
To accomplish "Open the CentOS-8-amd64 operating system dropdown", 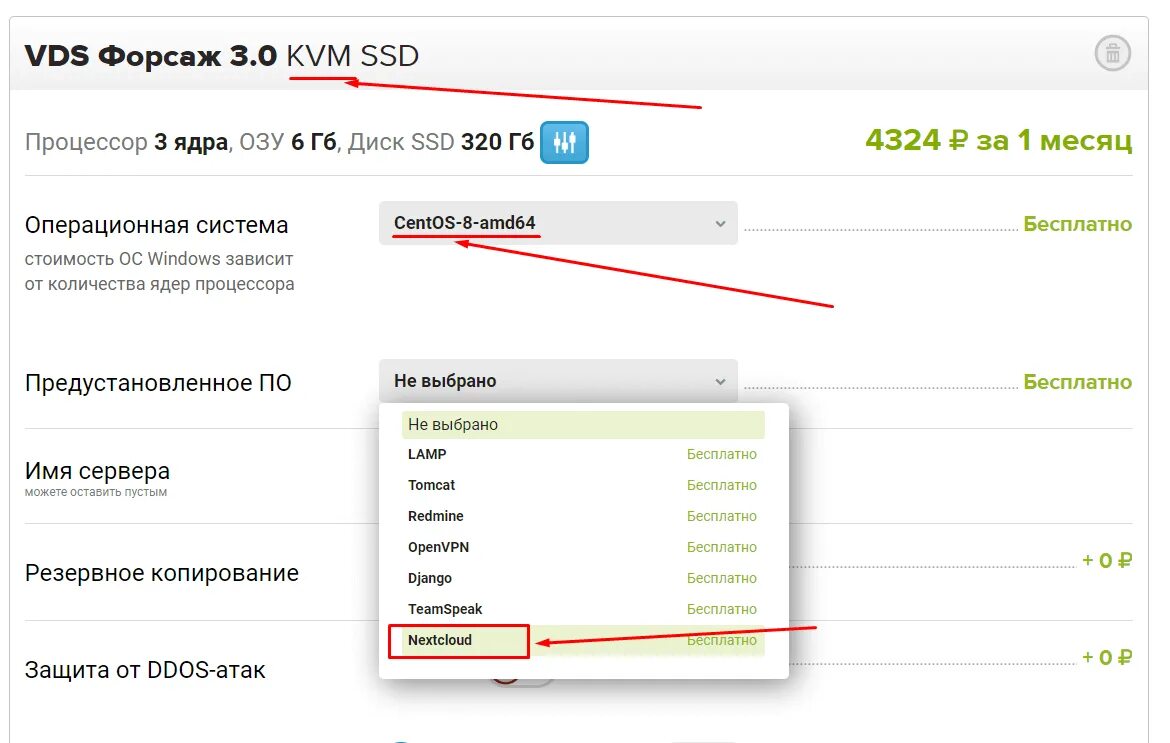I will 558,223.
